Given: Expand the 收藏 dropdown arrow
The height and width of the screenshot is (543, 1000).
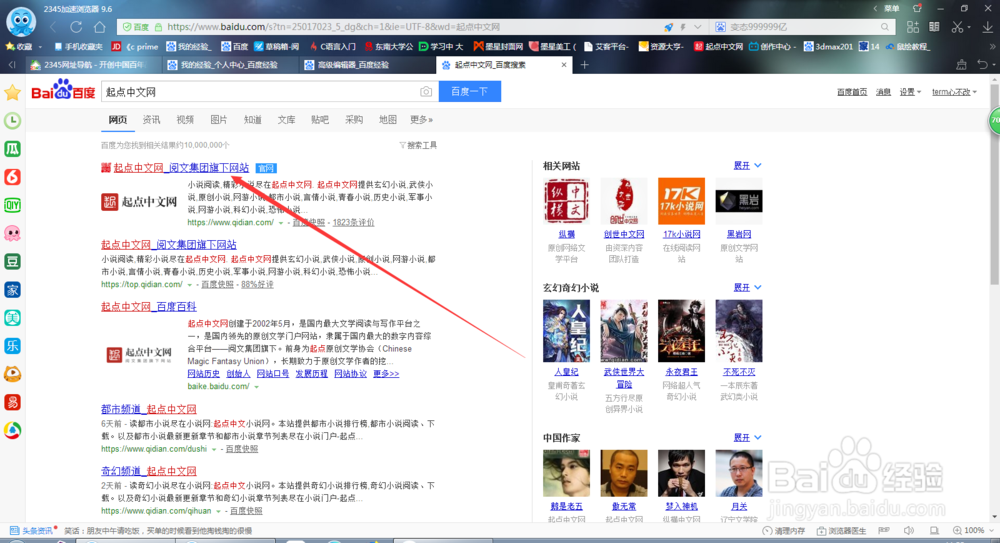Looking at the screenshot, I should (40, 47).
